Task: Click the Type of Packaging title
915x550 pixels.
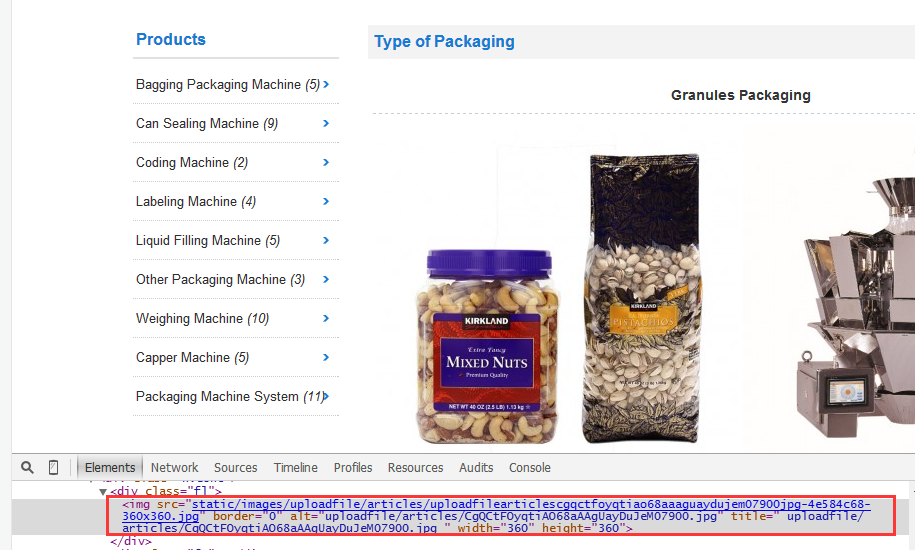Action: point(444,41)
